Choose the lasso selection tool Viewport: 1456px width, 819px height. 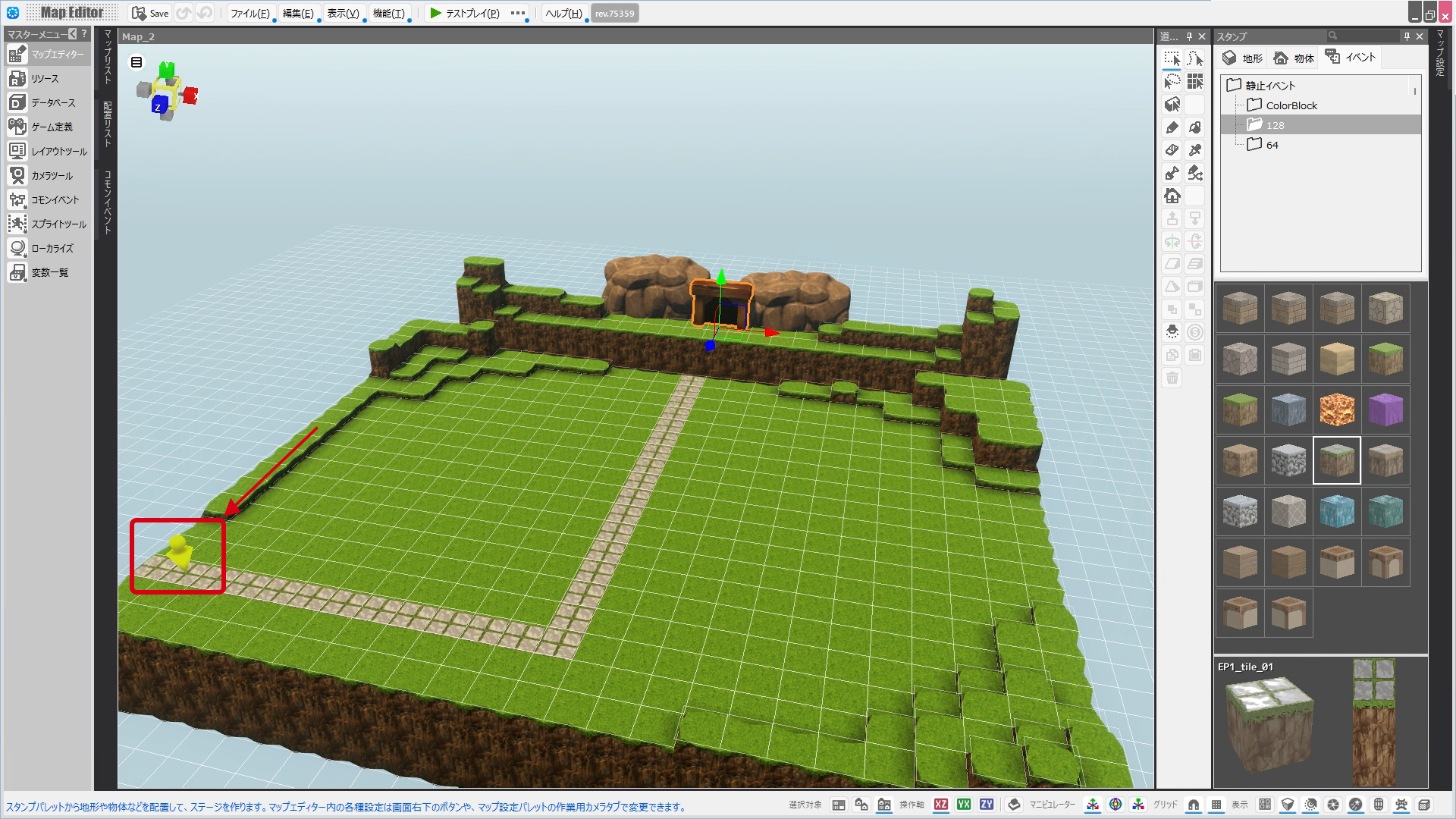coord(1172,82)
